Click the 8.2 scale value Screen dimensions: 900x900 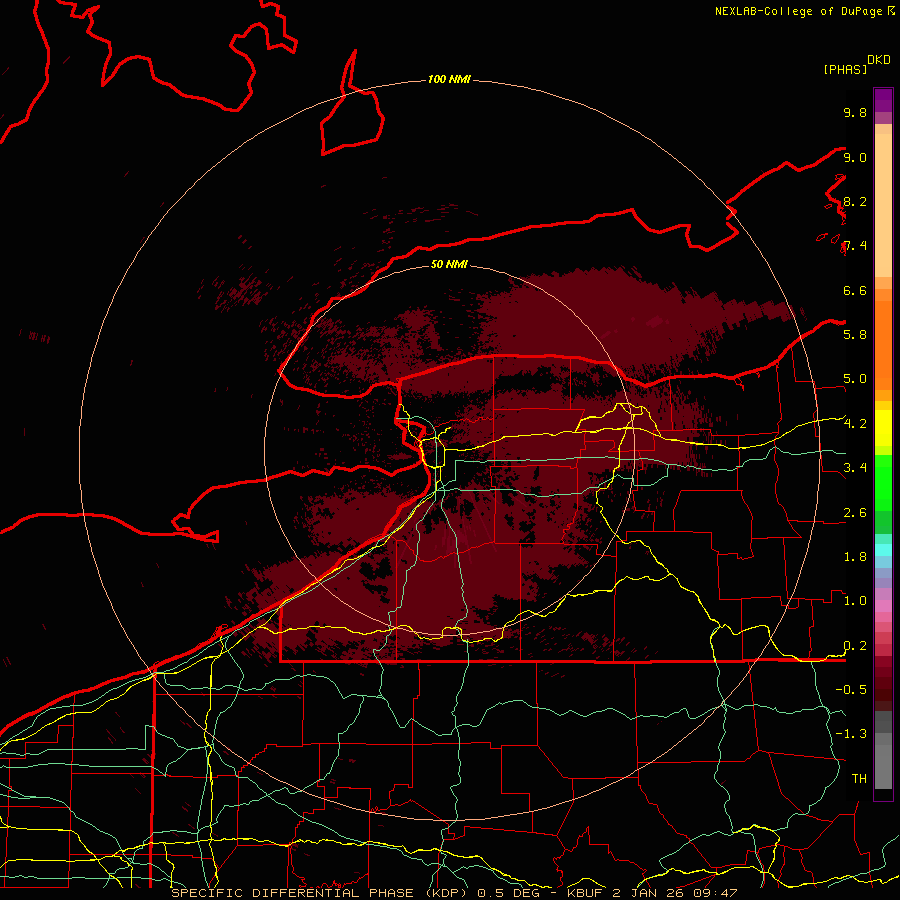point(855,201)
